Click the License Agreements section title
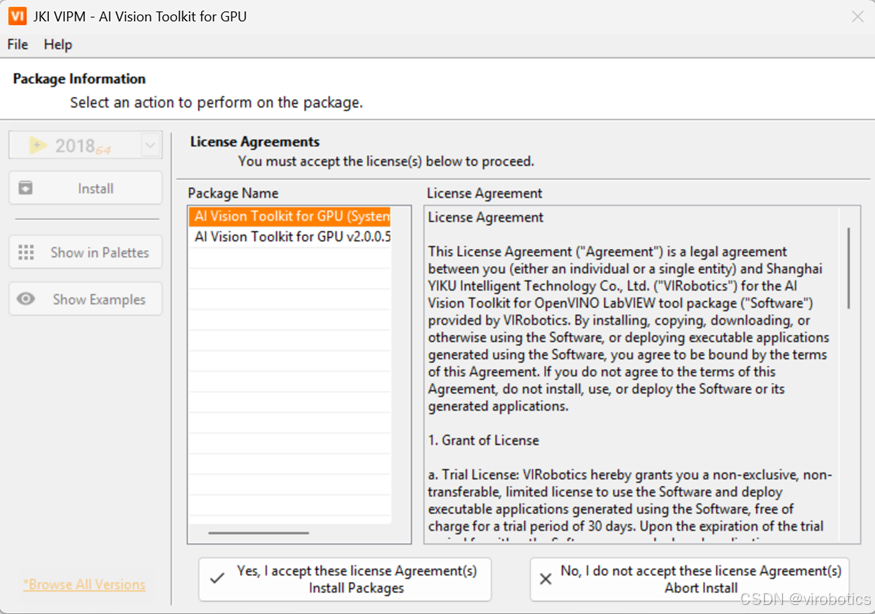This screenshot has height=614, width=875. click(255, 142)
